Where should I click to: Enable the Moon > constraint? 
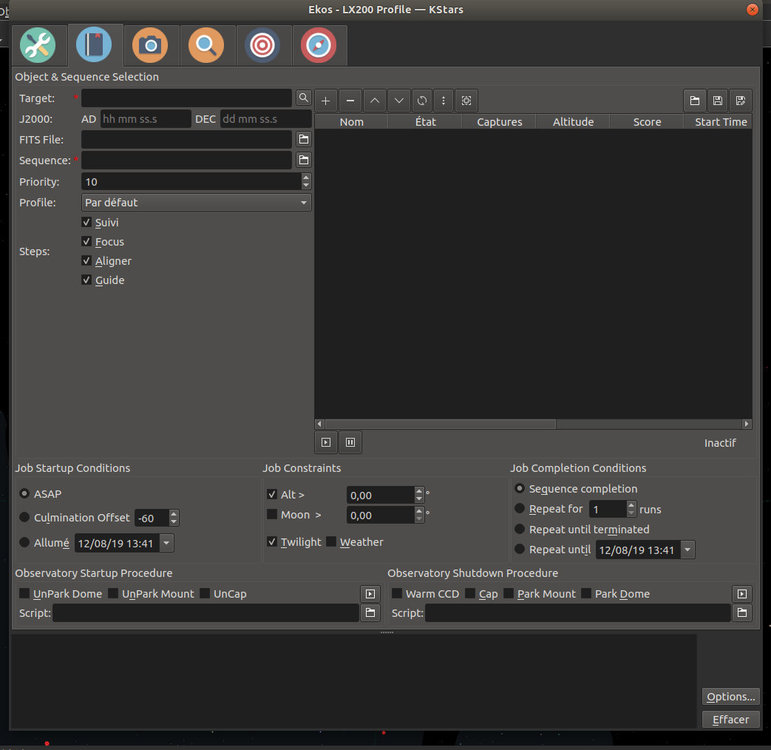272,514
